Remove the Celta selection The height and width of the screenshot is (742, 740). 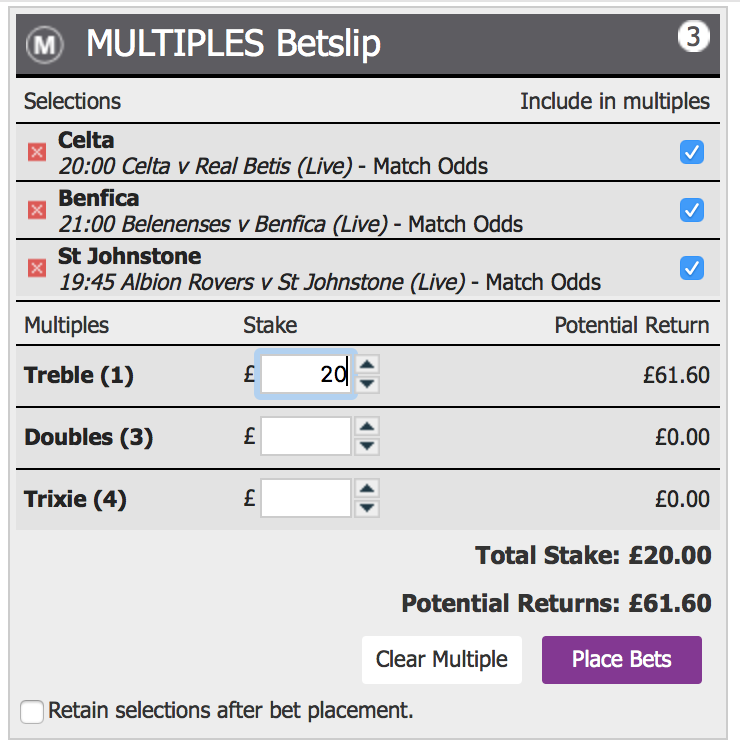37,152
